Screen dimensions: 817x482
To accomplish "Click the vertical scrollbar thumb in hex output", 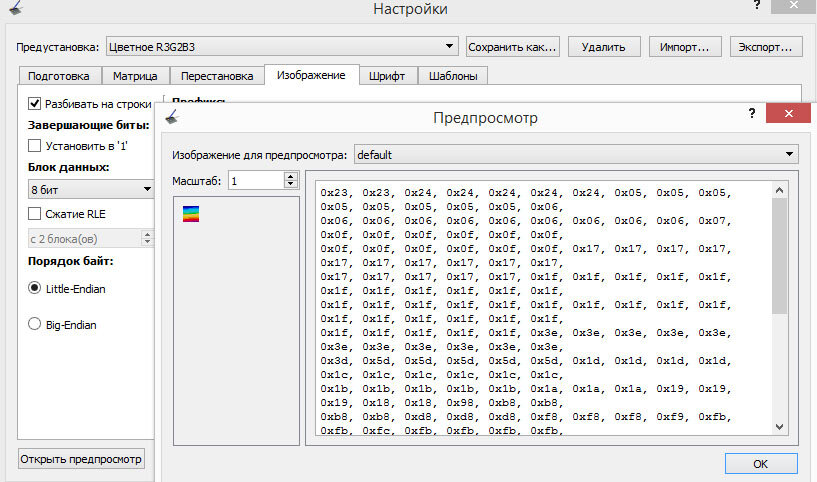I will pos(779,256).
